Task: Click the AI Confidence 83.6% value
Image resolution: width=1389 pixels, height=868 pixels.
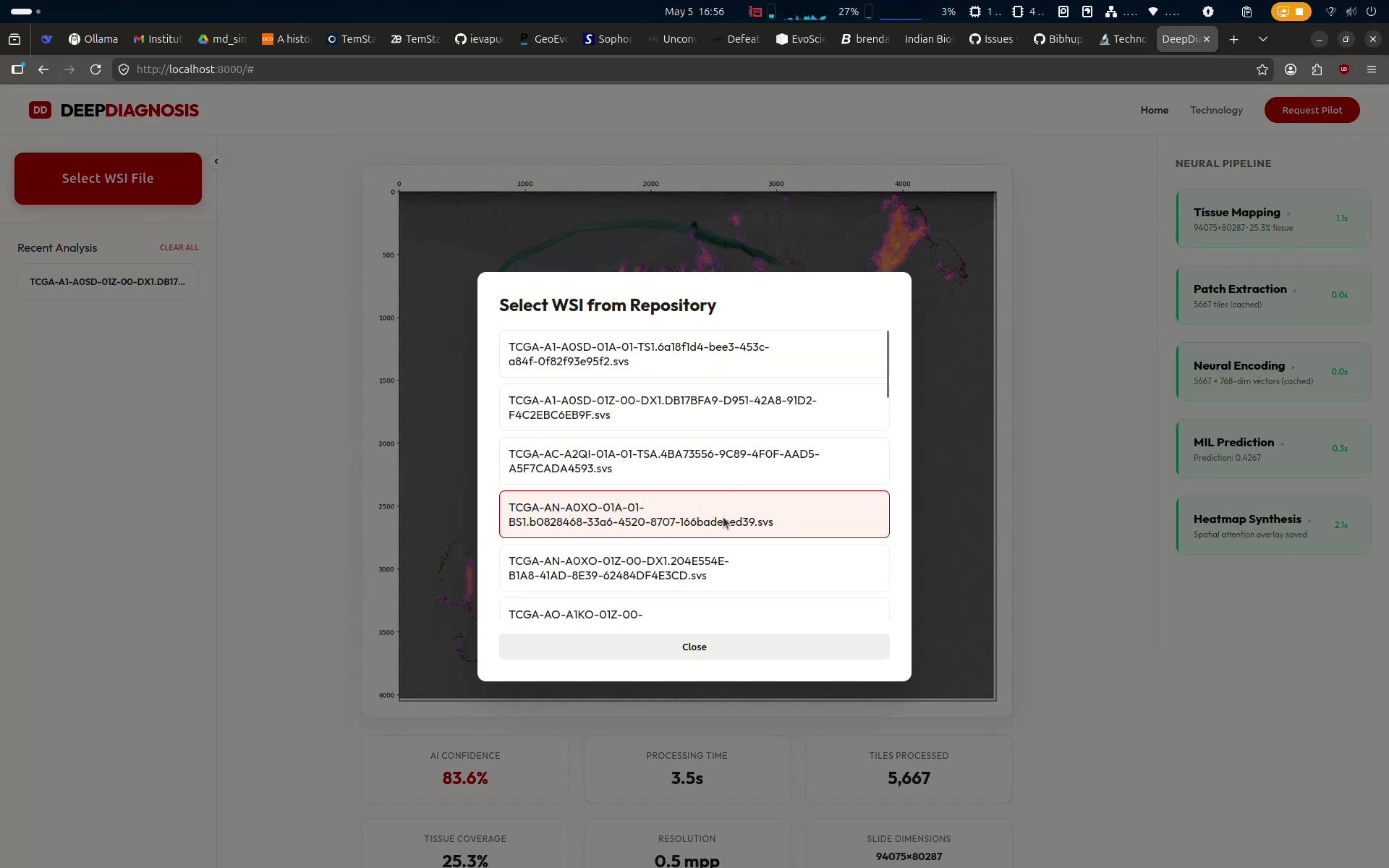Action: pyautogui.click(x=465, y=778)
